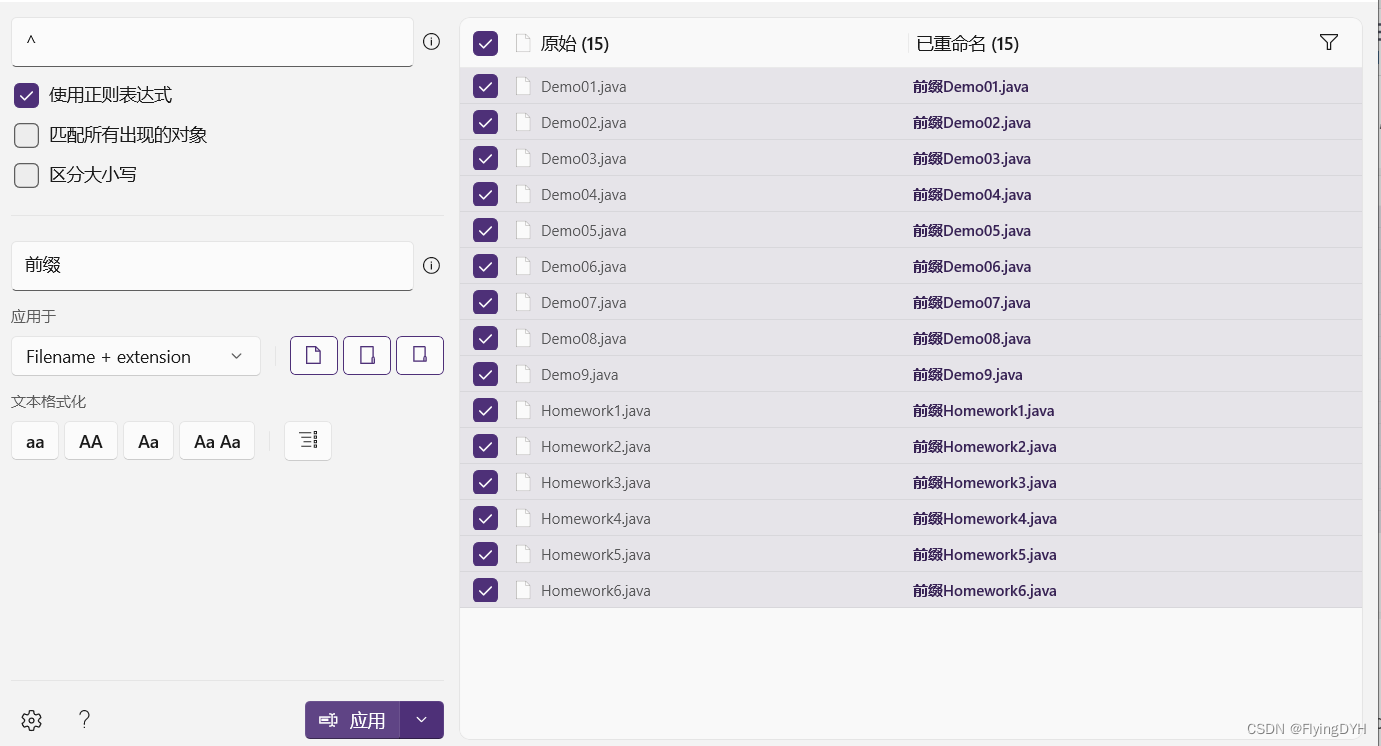Image resolution: width=1381 pixels, height=746 pixels.
Task: Click the info icon beside the search regex field
Action: click(x=431, y=42)
